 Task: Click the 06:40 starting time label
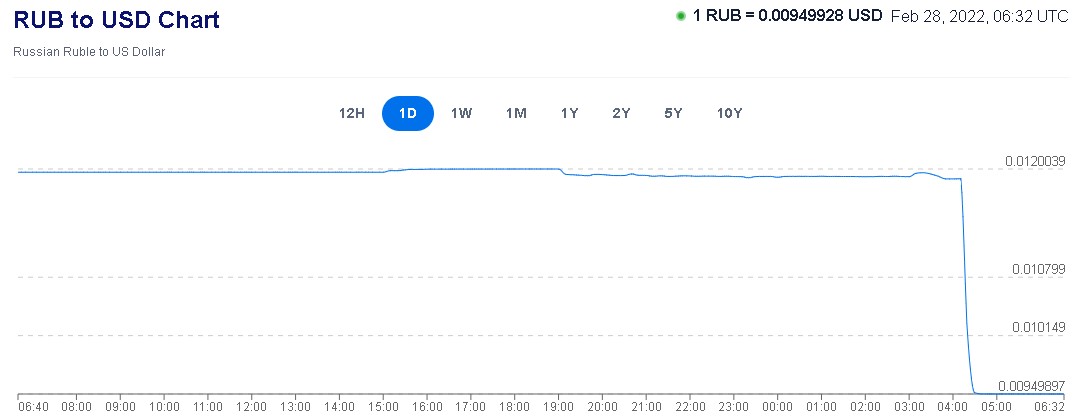33,407
